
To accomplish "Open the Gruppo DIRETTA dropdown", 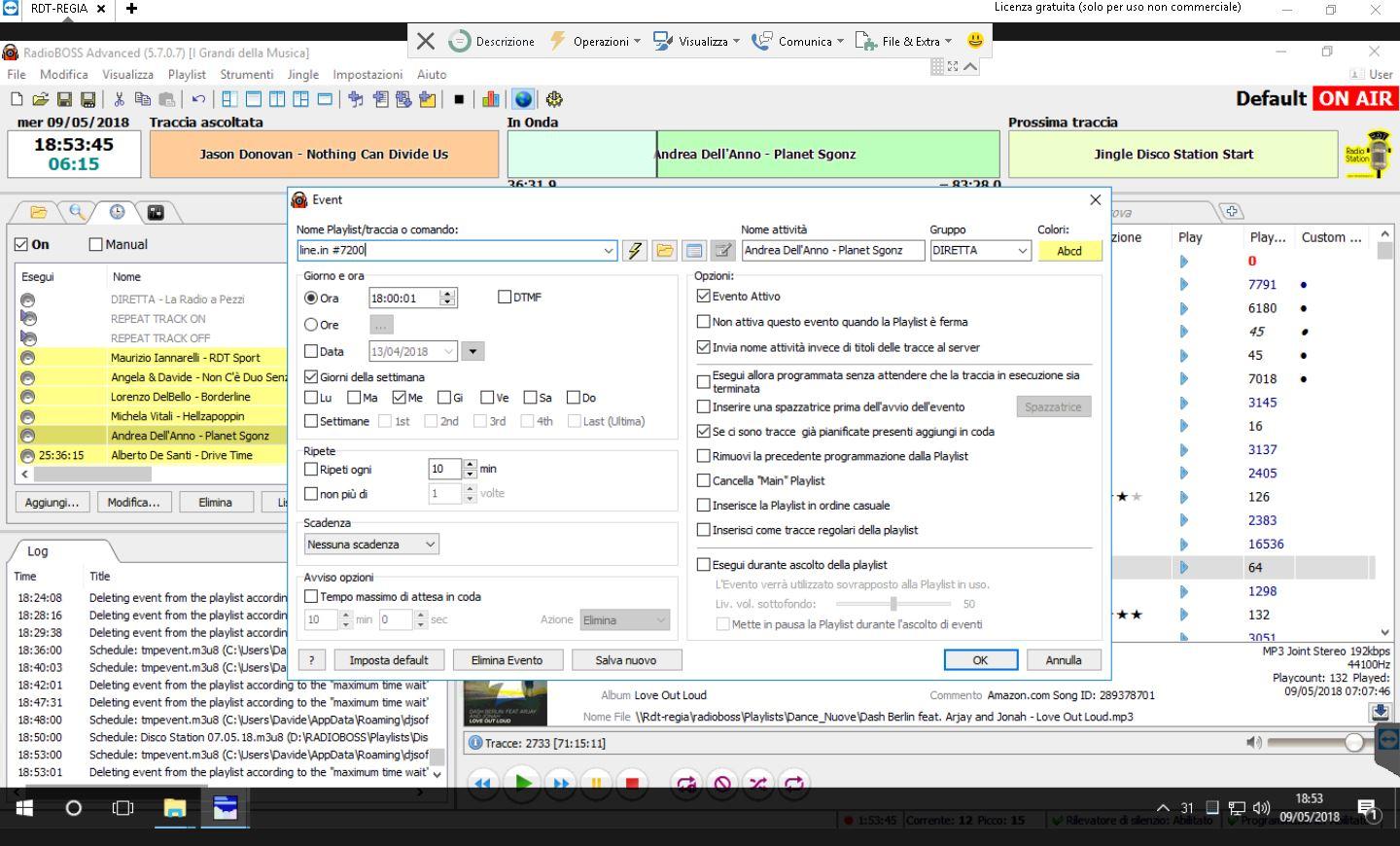I will [x=1022, y=251].
